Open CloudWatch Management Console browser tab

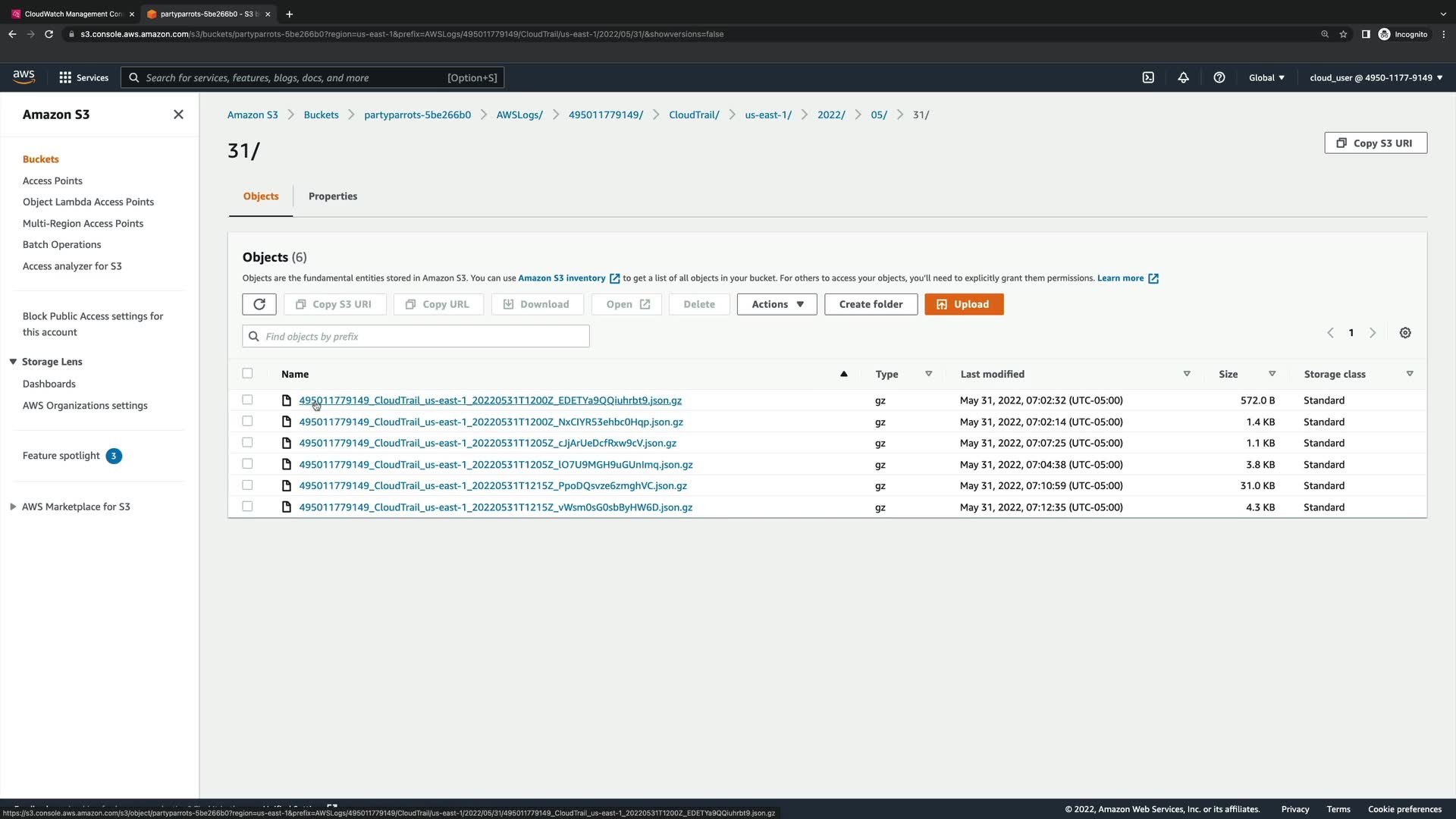click(73, 14)
